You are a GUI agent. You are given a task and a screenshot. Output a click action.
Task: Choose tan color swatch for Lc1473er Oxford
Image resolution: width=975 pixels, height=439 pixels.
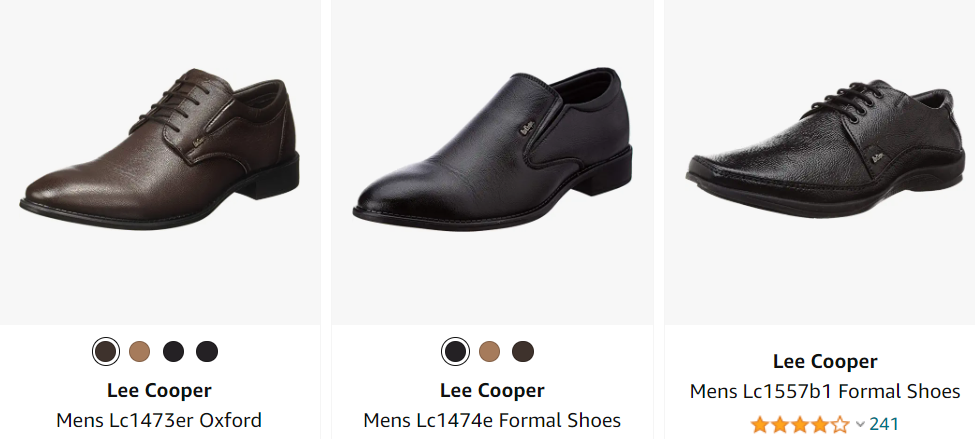[x=139, y=352]
